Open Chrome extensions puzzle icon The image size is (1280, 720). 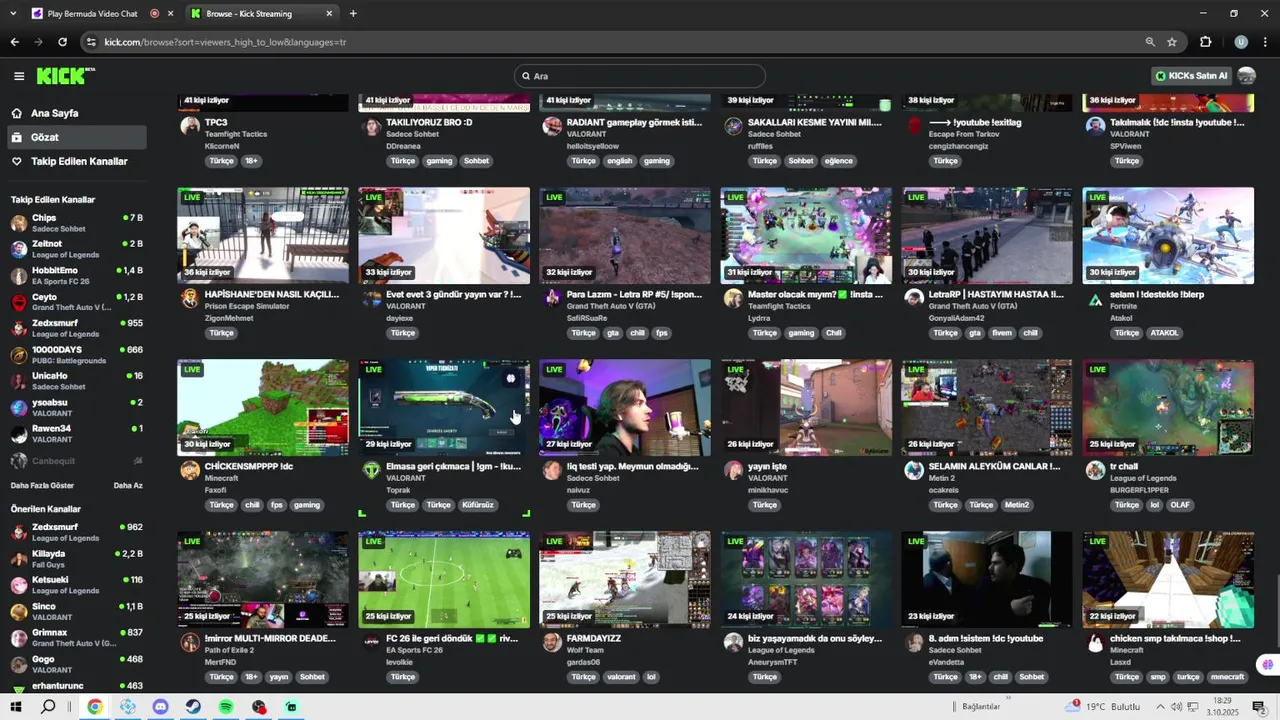pos(1206,42)
